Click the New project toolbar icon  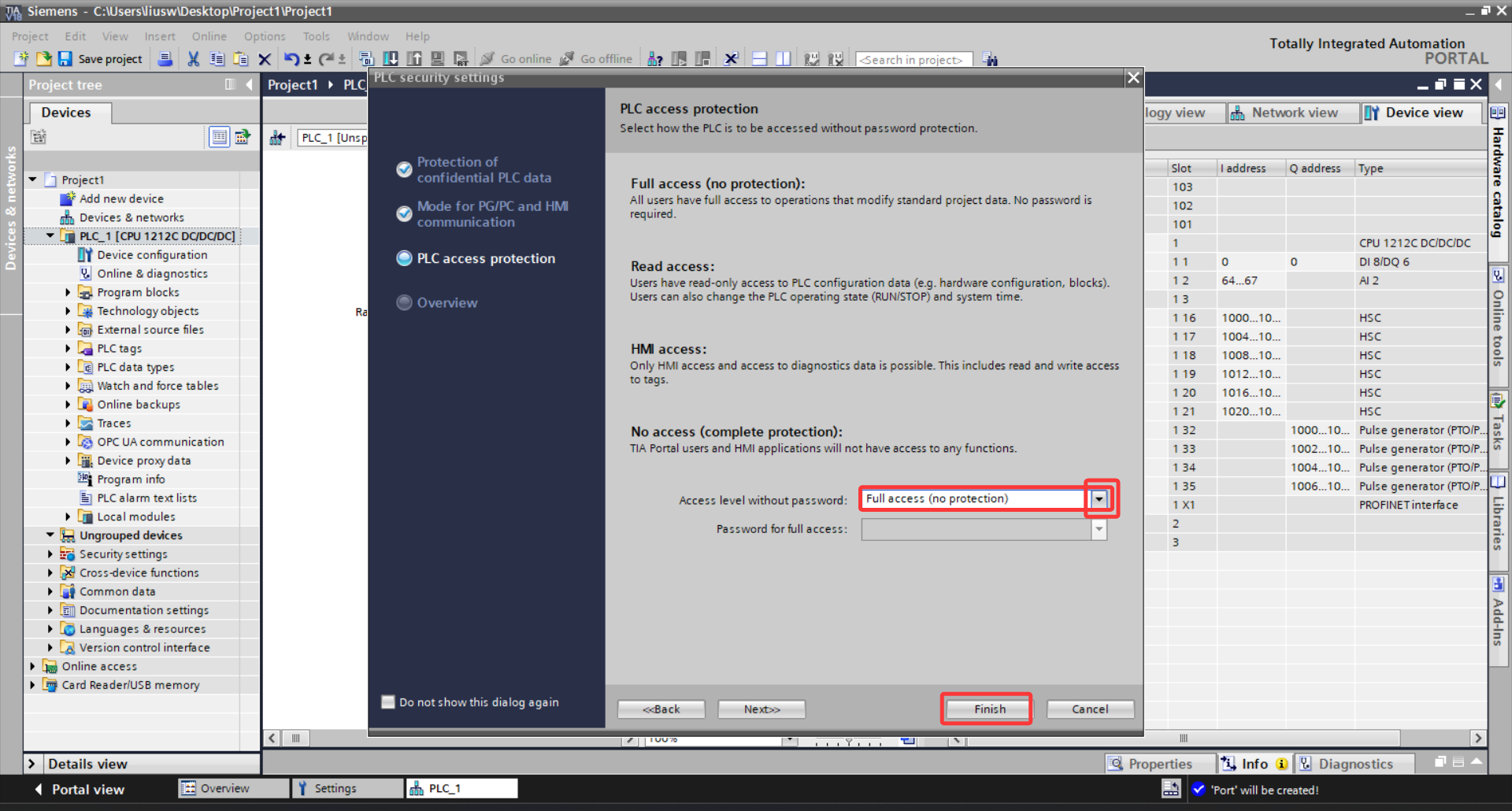pyautogui.click(x=21, y=58)
